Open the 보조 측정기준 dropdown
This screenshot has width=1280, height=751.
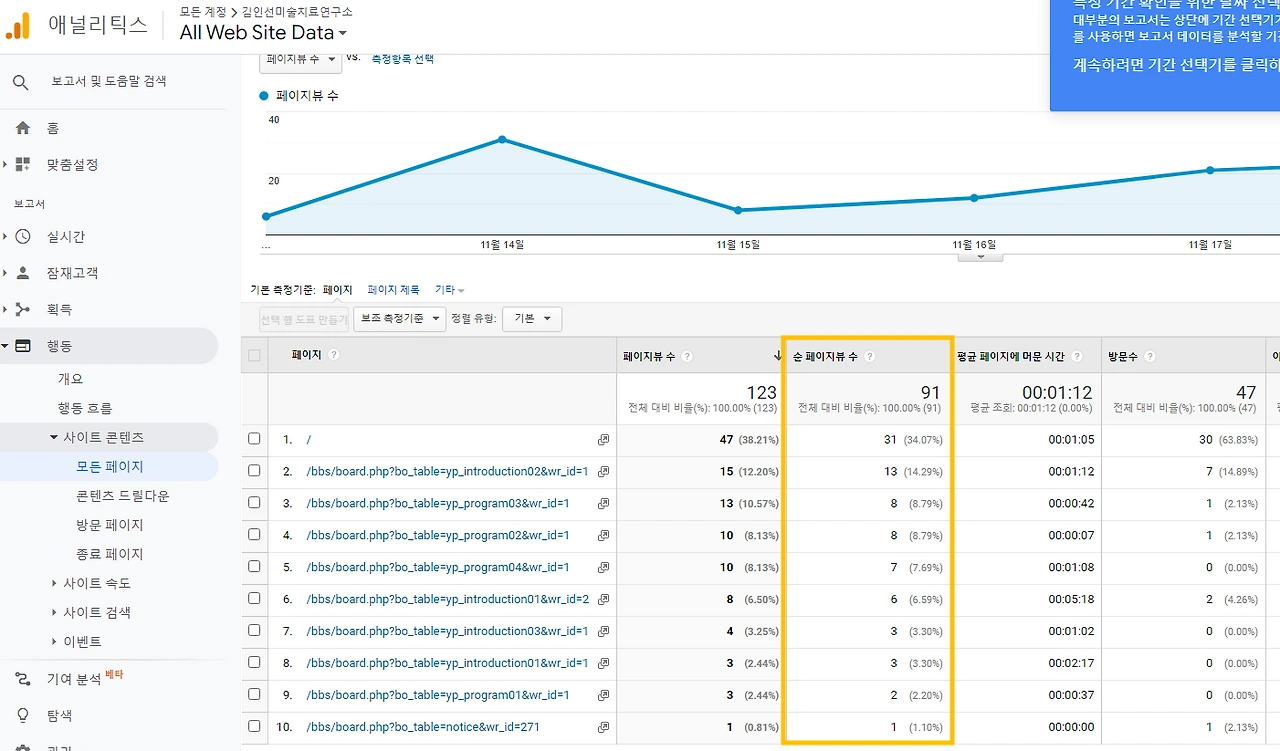tap(399, 319)
